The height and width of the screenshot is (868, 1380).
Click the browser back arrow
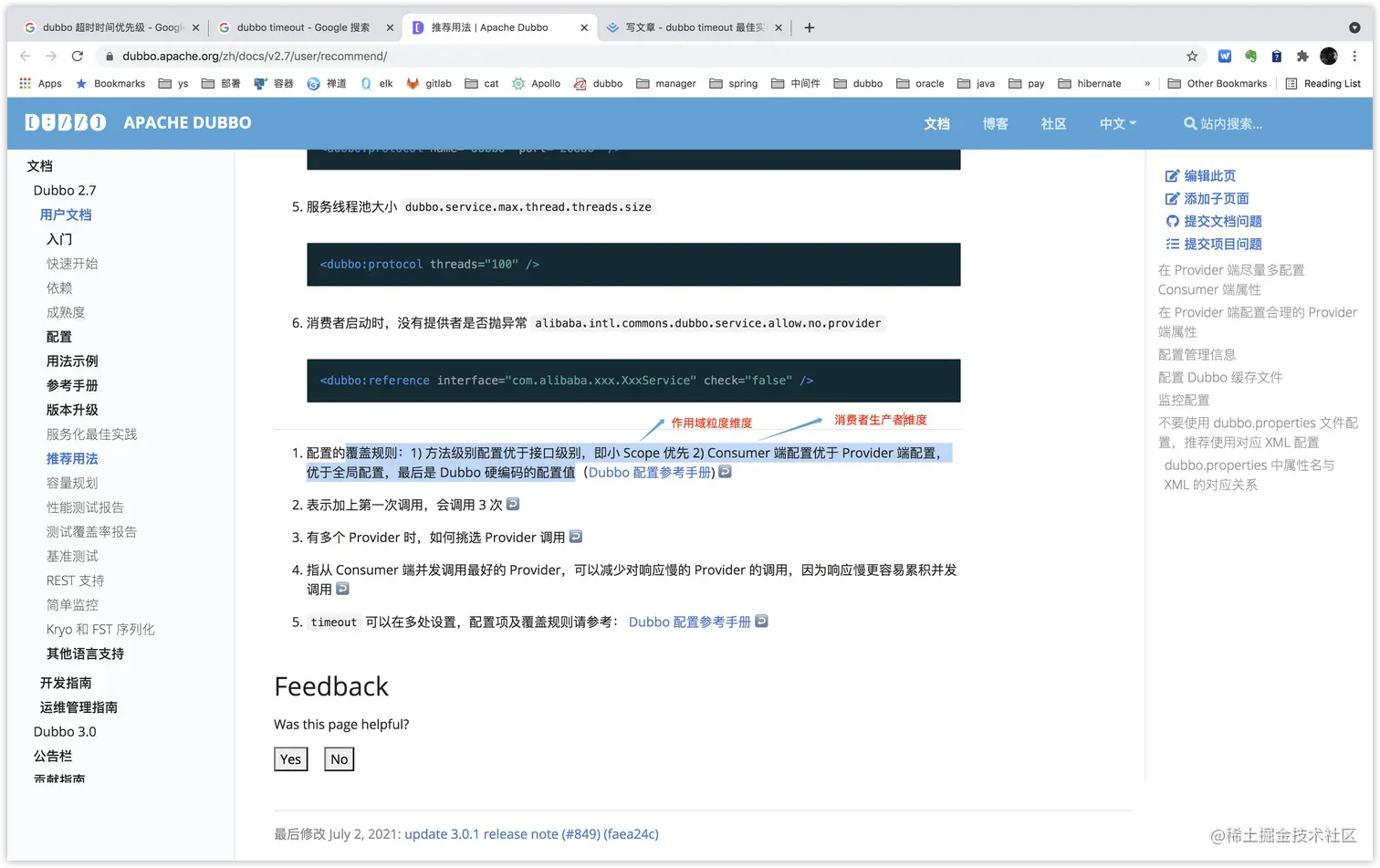pos(26,56)
